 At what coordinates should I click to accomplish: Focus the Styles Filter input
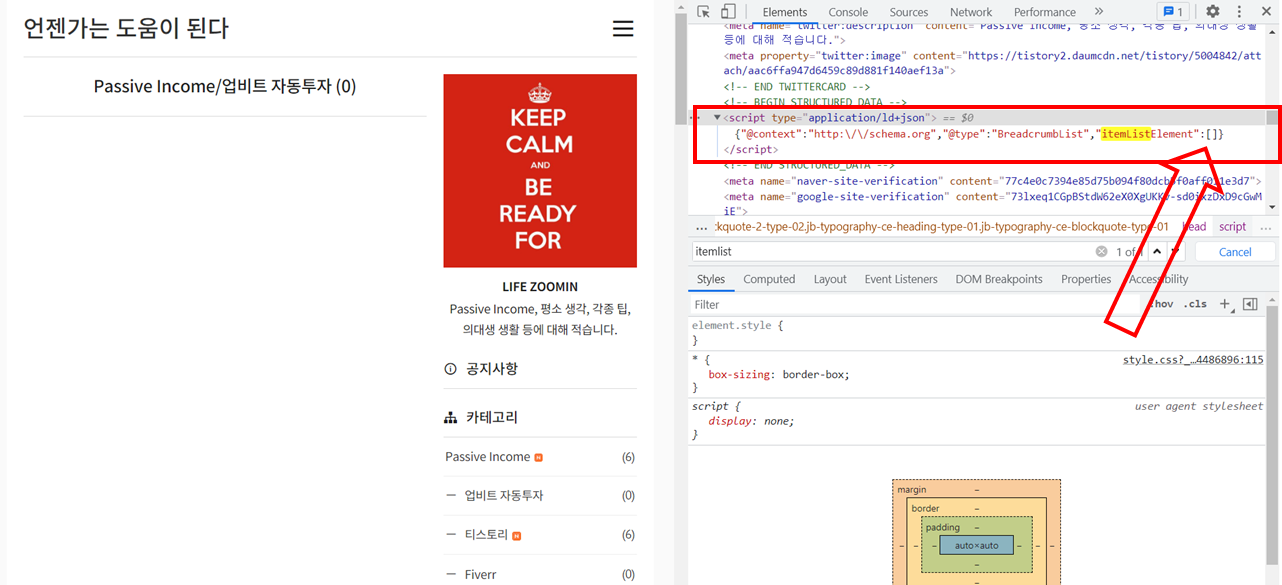click(x=915, y=304)
